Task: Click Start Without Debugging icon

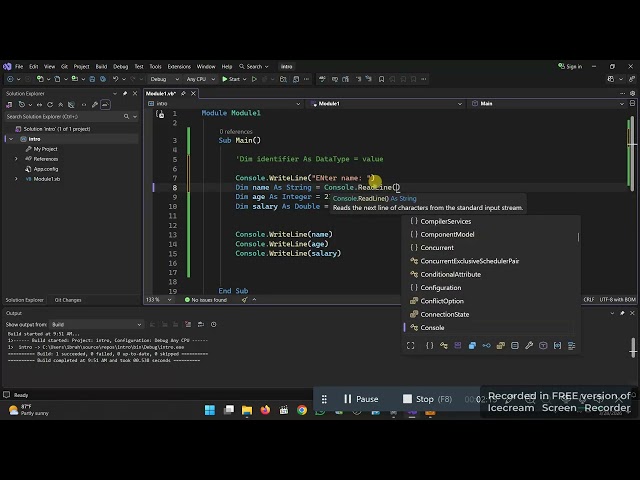Action: point(254,79)
